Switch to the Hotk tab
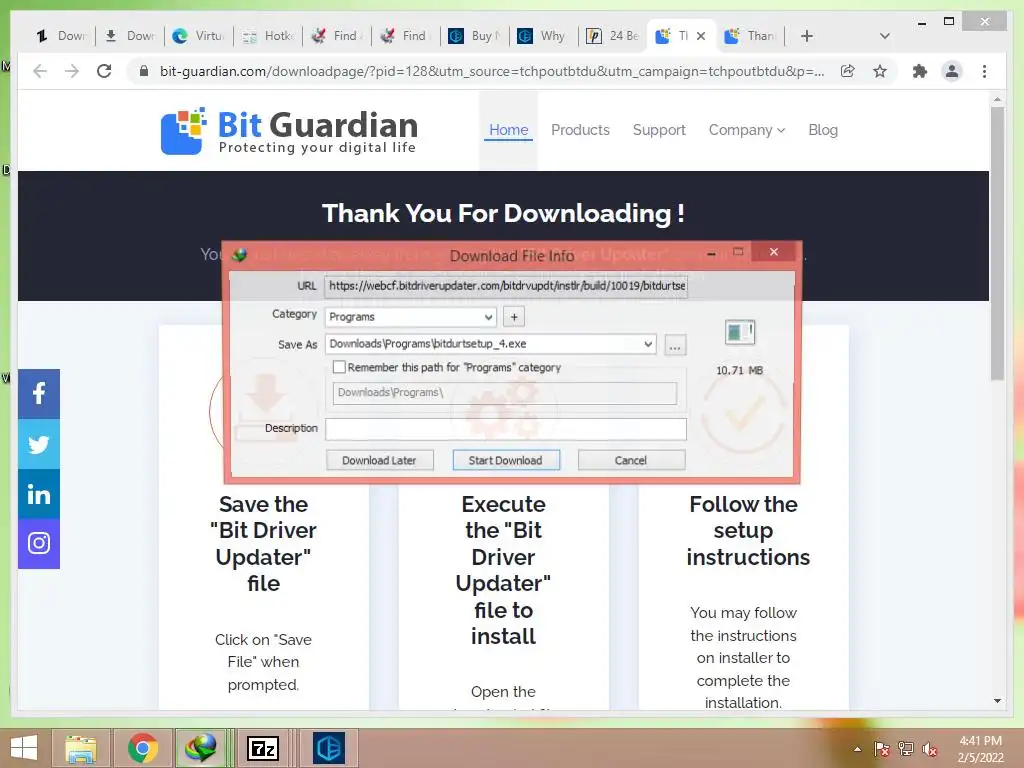The height and width of the screenshot is (768, 1024). [x=268, y=36]
